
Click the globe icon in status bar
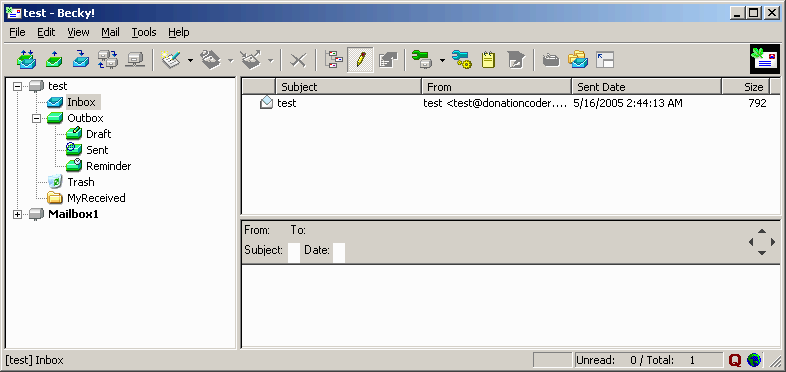point(753,360)
